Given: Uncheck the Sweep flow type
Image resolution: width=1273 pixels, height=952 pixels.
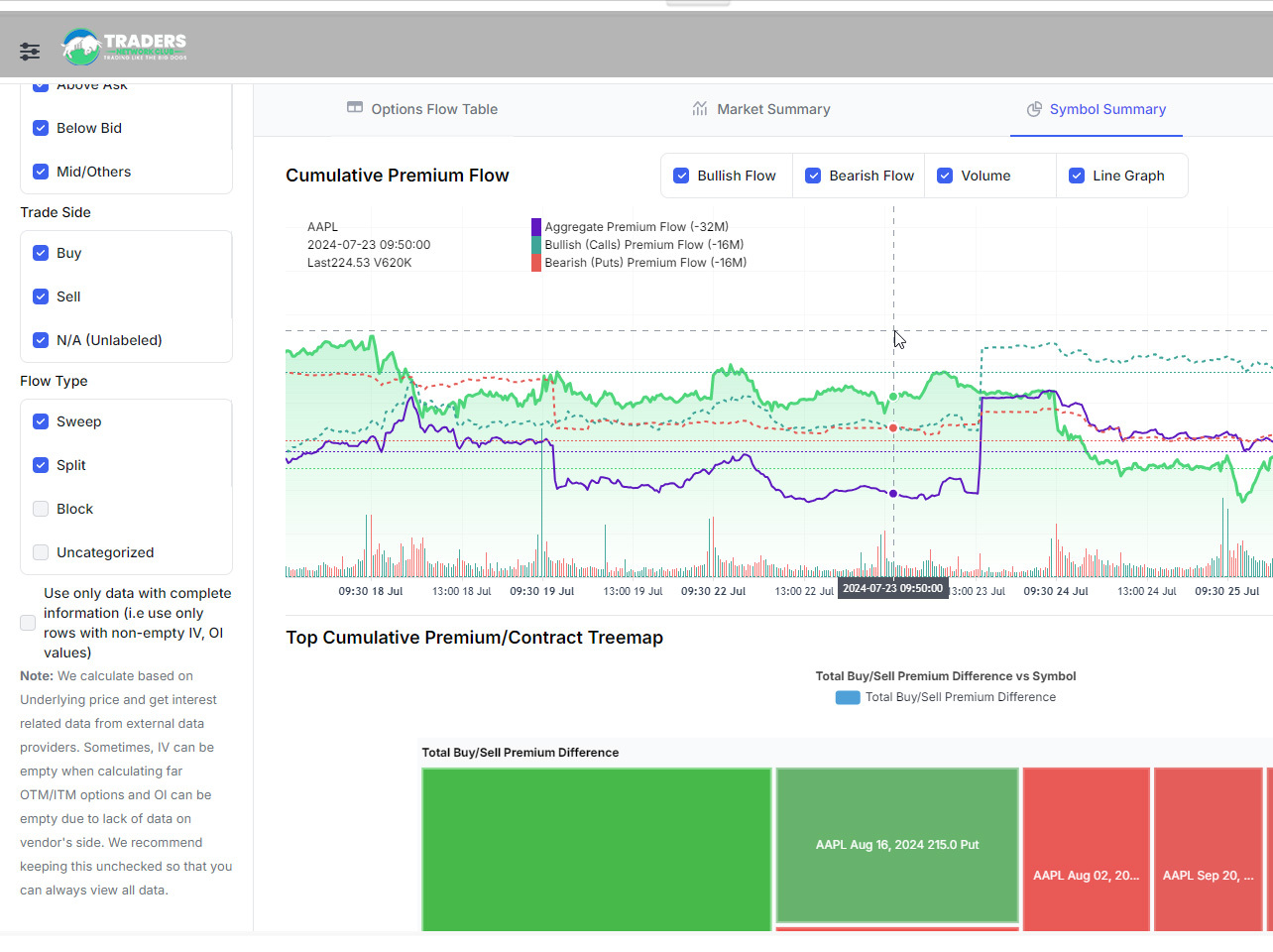Looking at the screenshot, I should click(41, 421).
